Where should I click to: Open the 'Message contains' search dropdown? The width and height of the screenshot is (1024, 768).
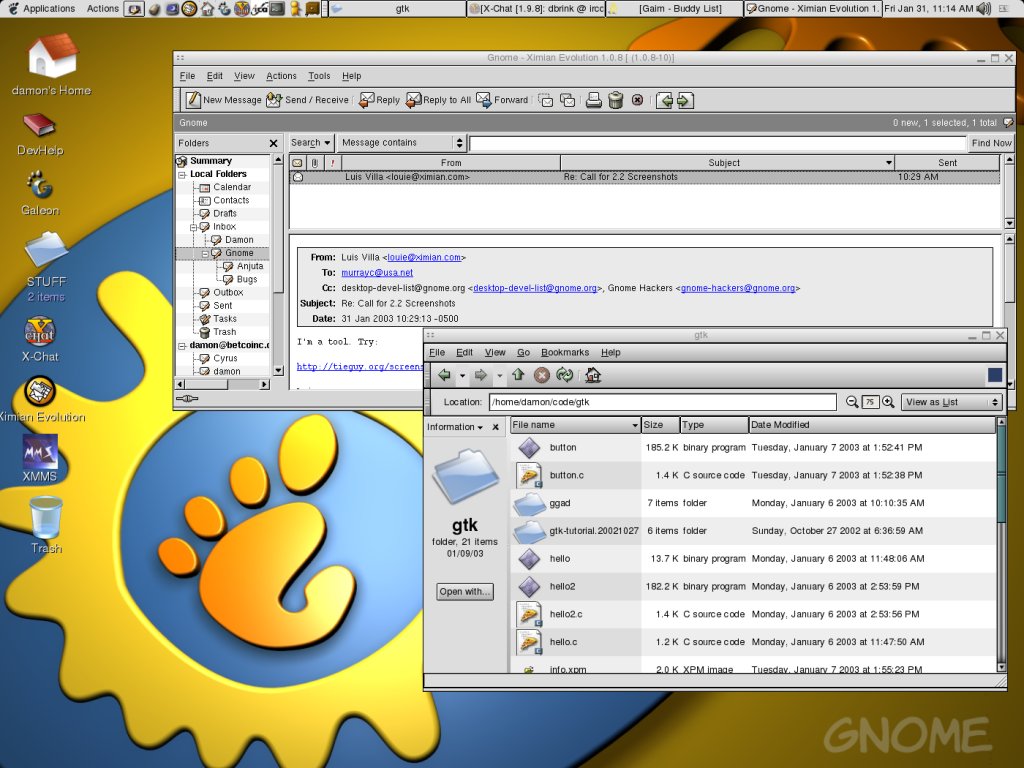401,143
